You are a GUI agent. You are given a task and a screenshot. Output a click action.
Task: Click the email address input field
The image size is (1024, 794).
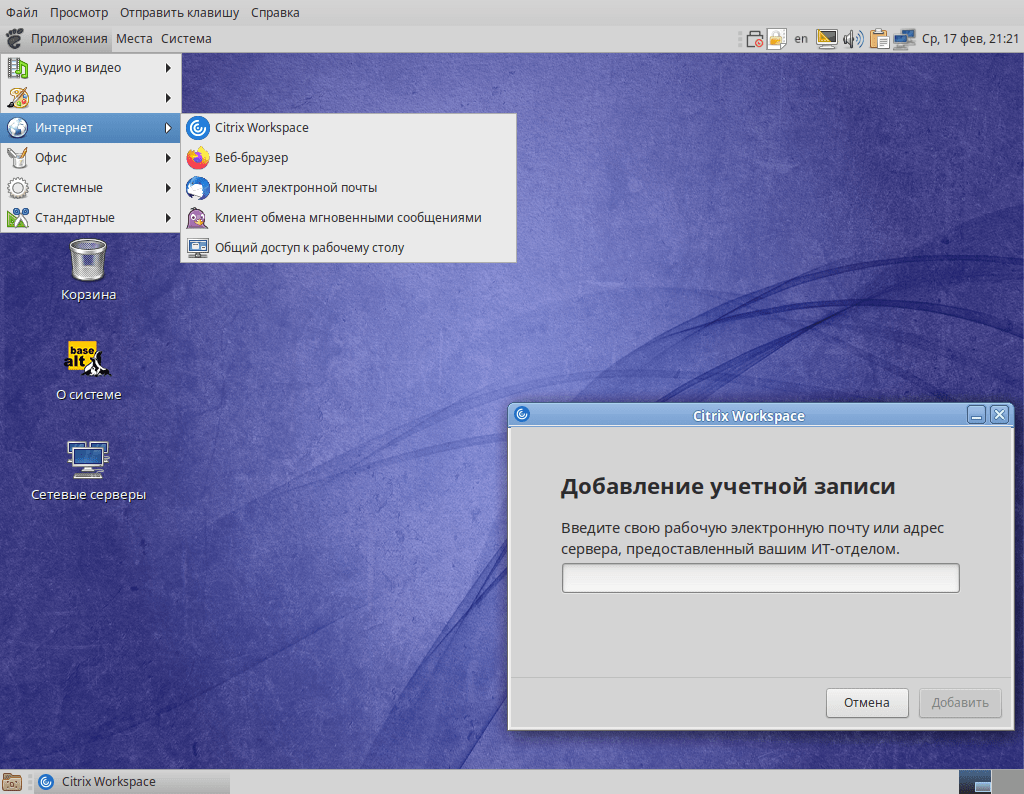click(760, 577)
